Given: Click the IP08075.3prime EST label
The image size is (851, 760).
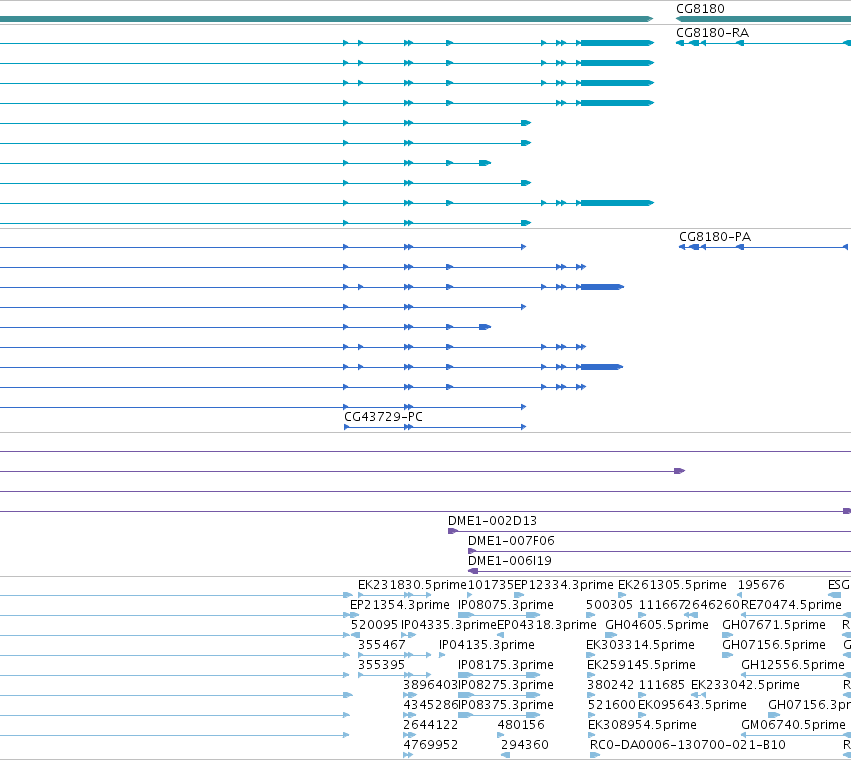Looking at the screenshot, I should pyautogui.click(x=505, y=605).
